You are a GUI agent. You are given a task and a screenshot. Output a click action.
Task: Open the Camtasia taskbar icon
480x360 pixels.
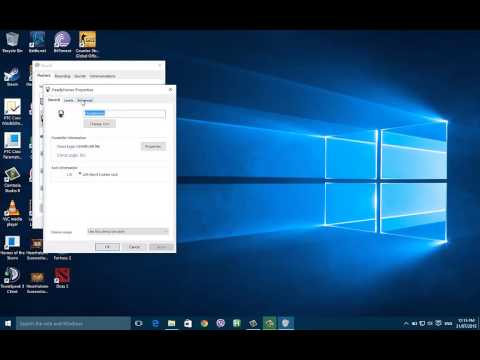coord(253,323)
